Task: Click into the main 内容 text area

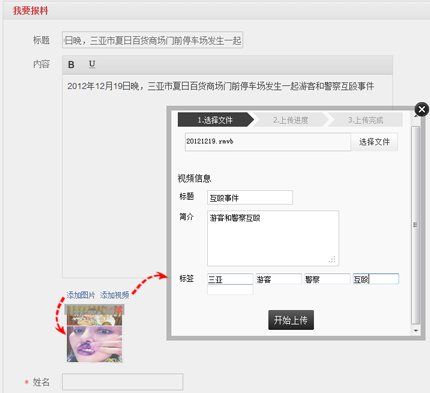Action: click(x=227, y=176)
